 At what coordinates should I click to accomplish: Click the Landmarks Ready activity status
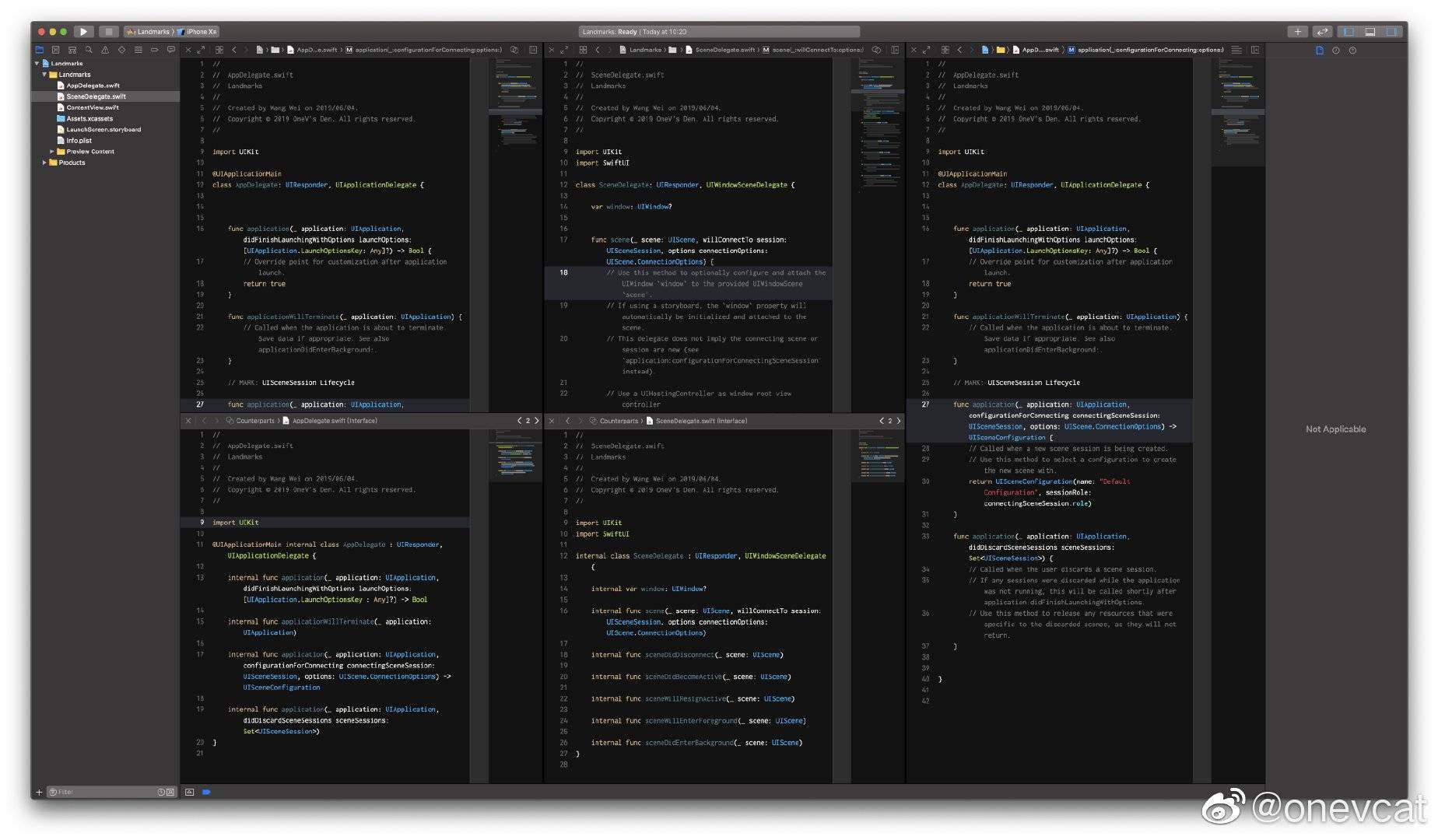pos(719,32)
